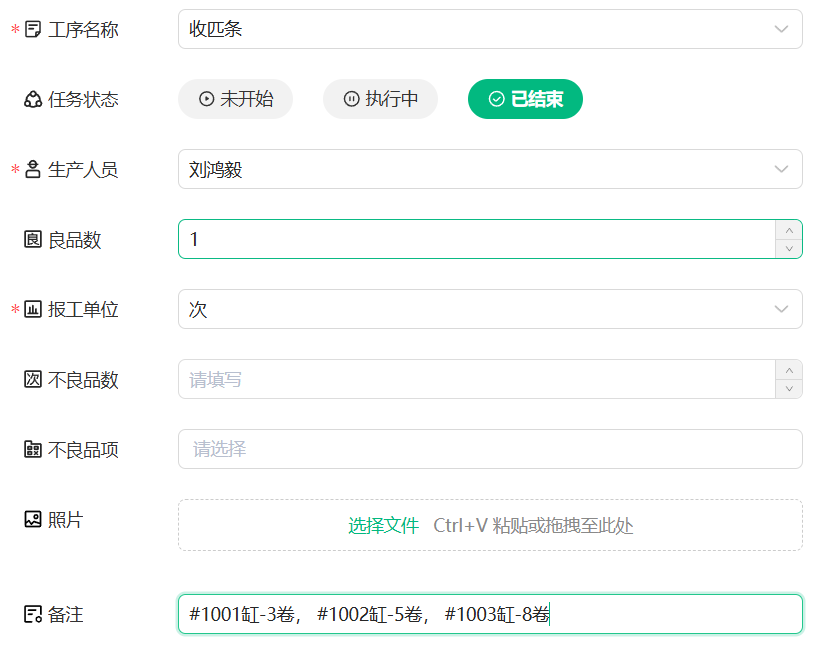This screenshot has height=652, width=822.
Task: Expand the 生产人员 dropdown showing 刘鸿毅
Action: [x=490, y=169]
